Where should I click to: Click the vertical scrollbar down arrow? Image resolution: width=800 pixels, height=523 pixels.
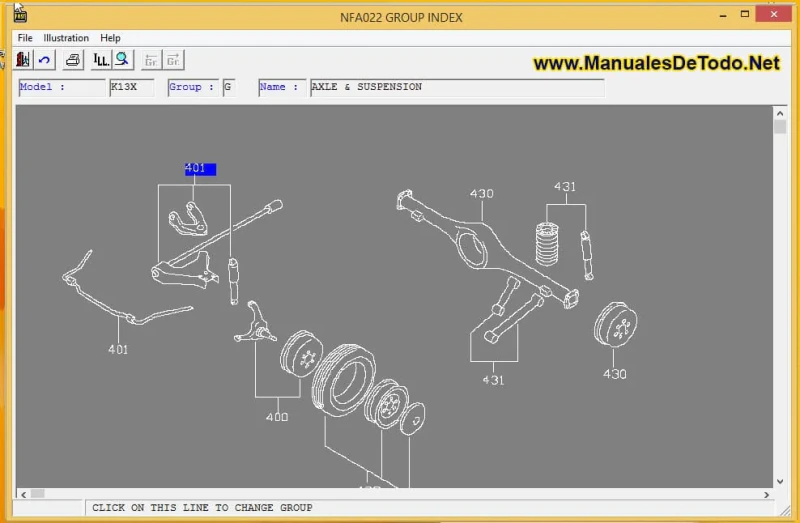pyautogui.click(x=780, y=481)
